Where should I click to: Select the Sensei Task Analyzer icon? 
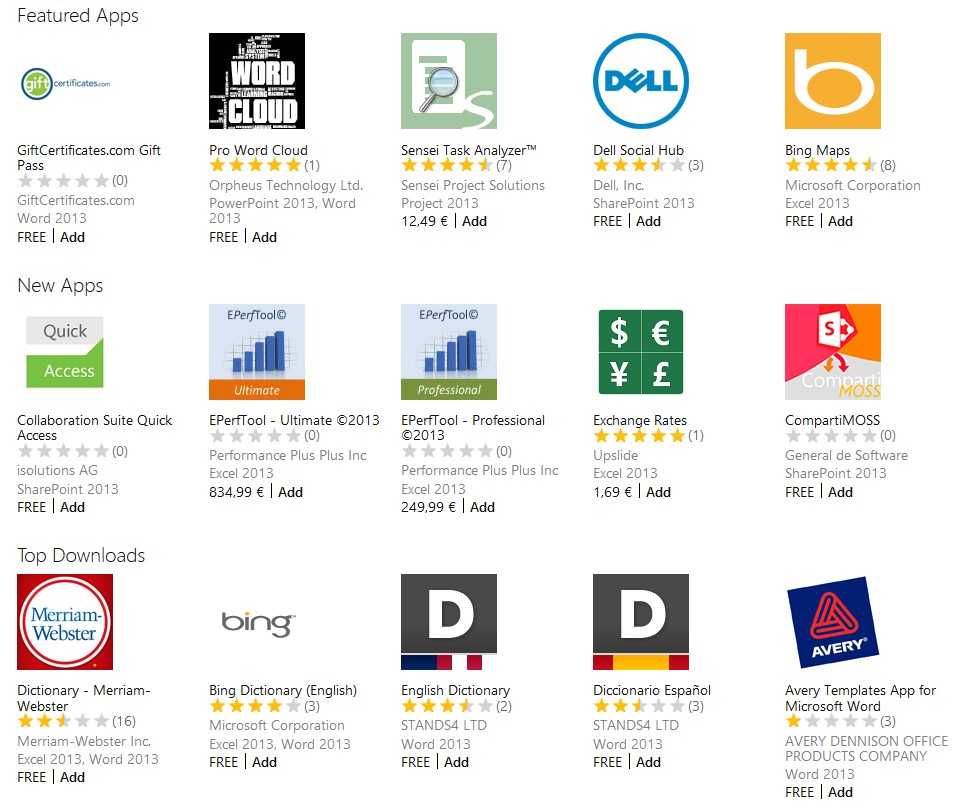[x=449, y=81]
